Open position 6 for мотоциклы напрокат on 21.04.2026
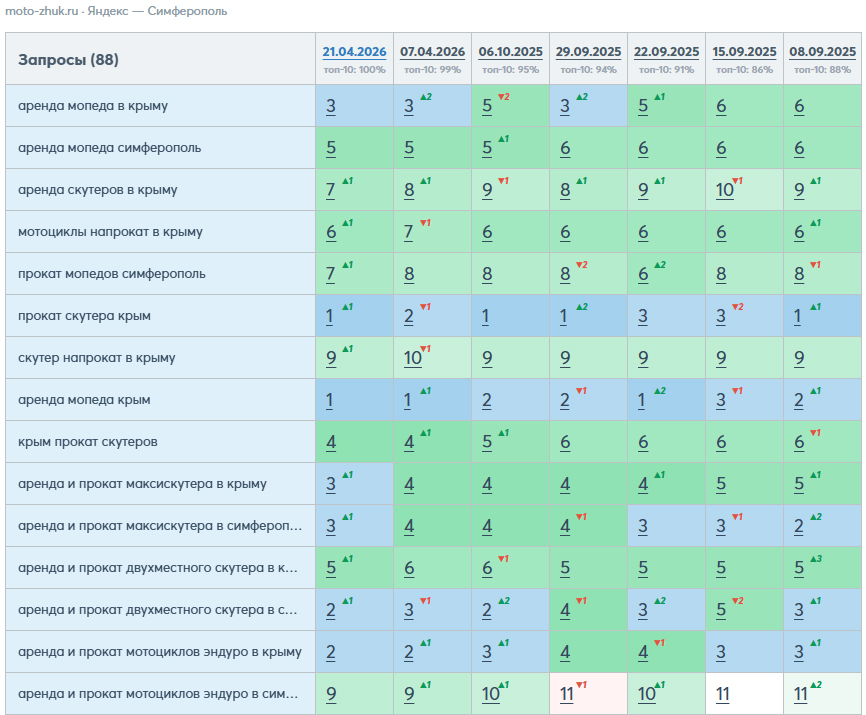 (331, 232)
